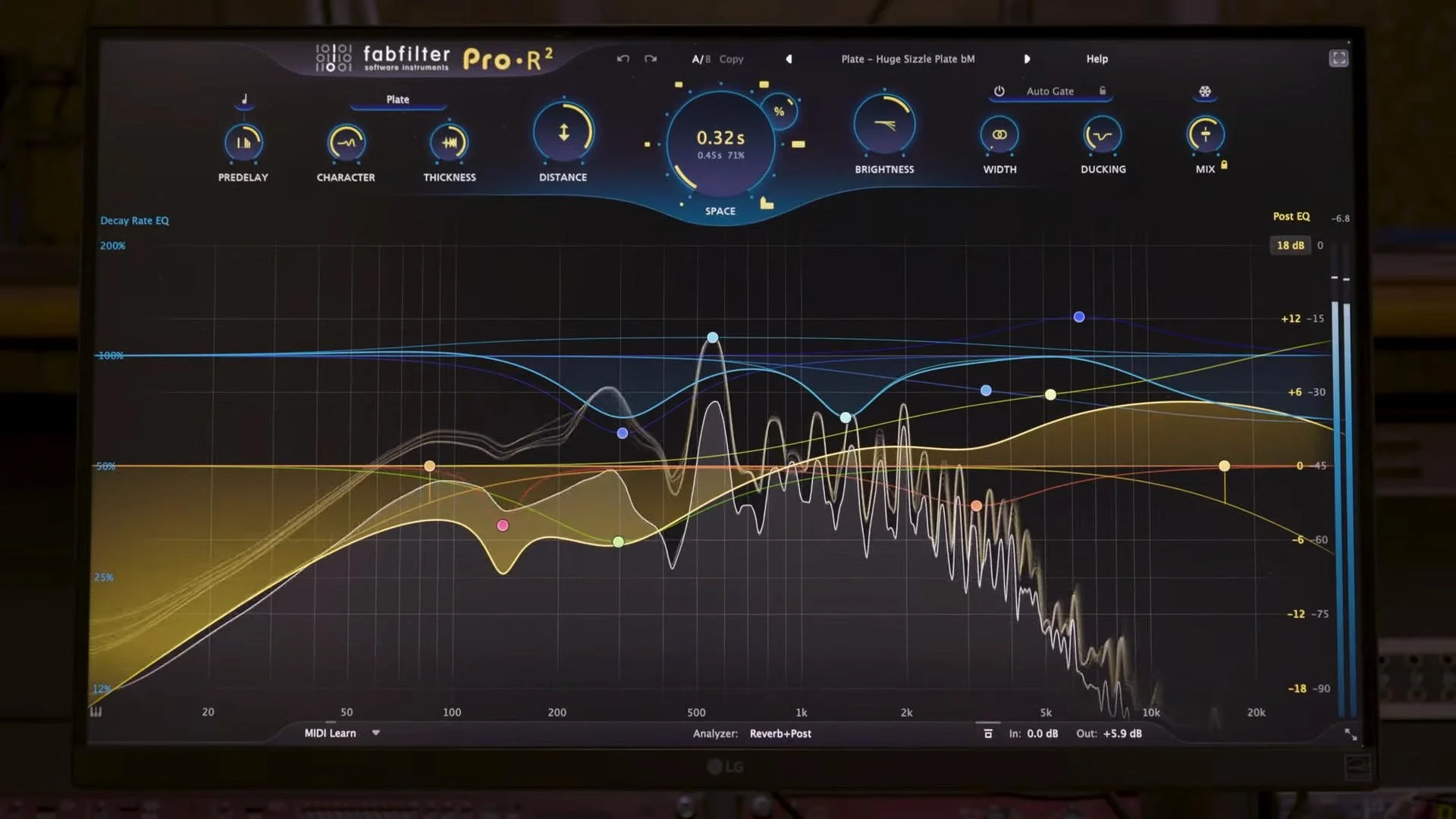Open the preset name Huge Sizzle Plate menu
1456x819 pixels.
(x=908, y=59)
